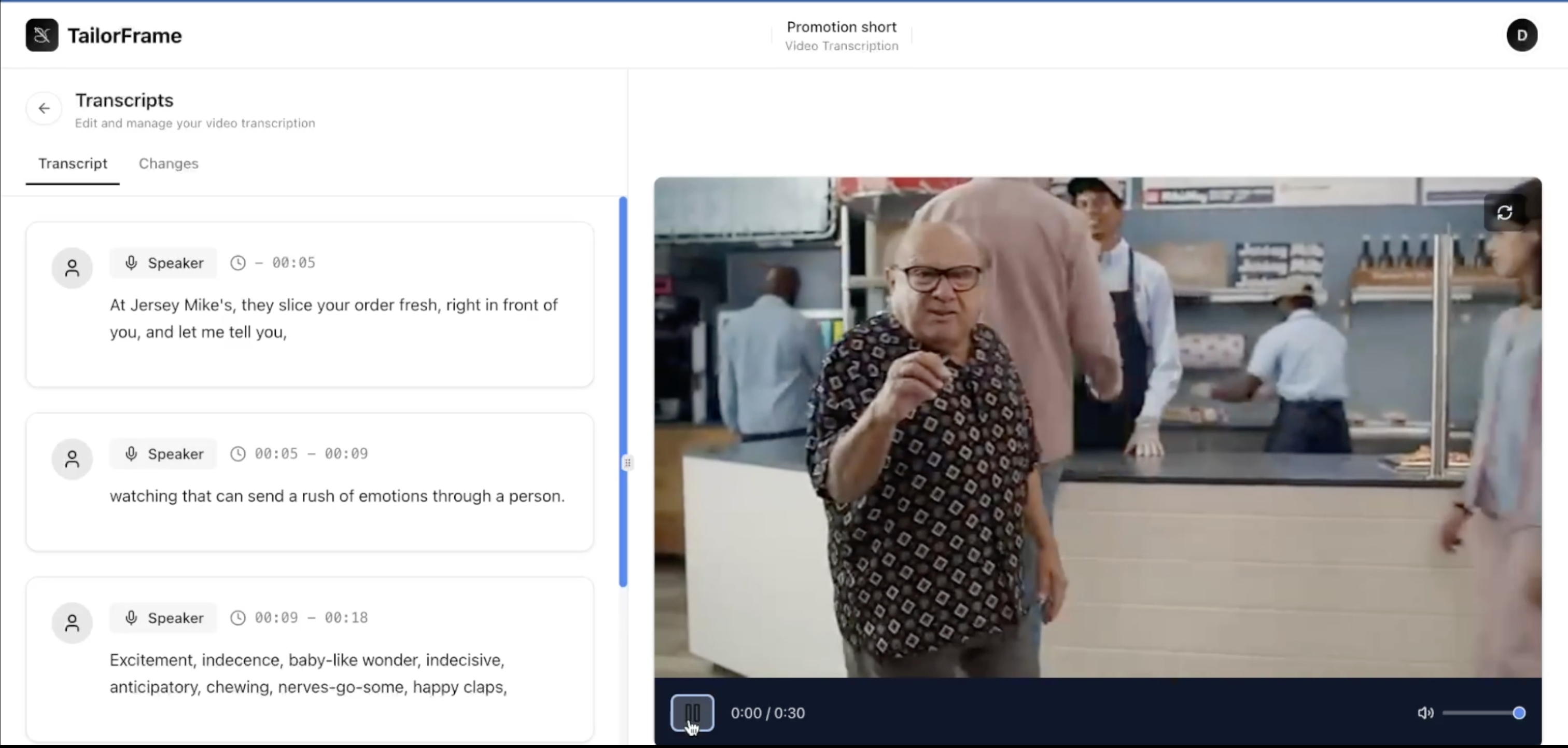Go back using the arrow button
This screenshot has height=748, width=1568.
pos(44,108)
